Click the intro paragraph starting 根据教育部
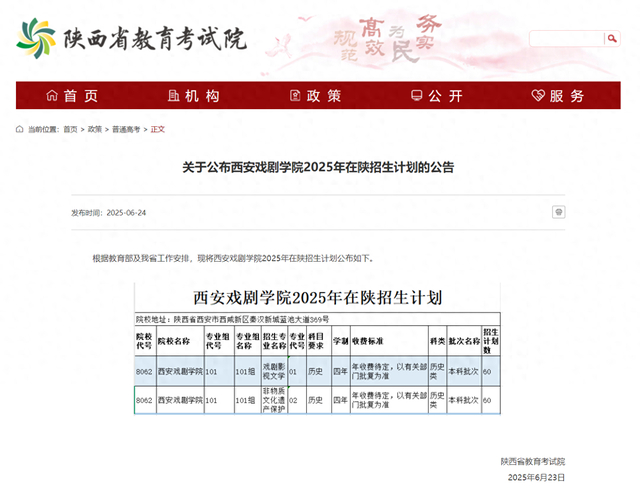The height and width of the screenshot is (495, 640). click(x=233, y=258)
